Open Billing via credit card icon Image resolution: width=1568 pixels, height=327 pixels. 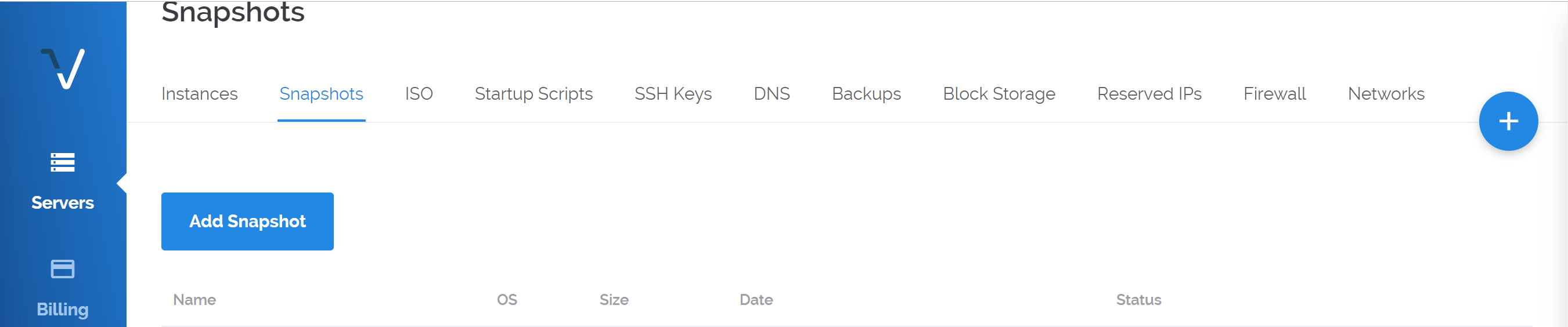tap(63, 268)
